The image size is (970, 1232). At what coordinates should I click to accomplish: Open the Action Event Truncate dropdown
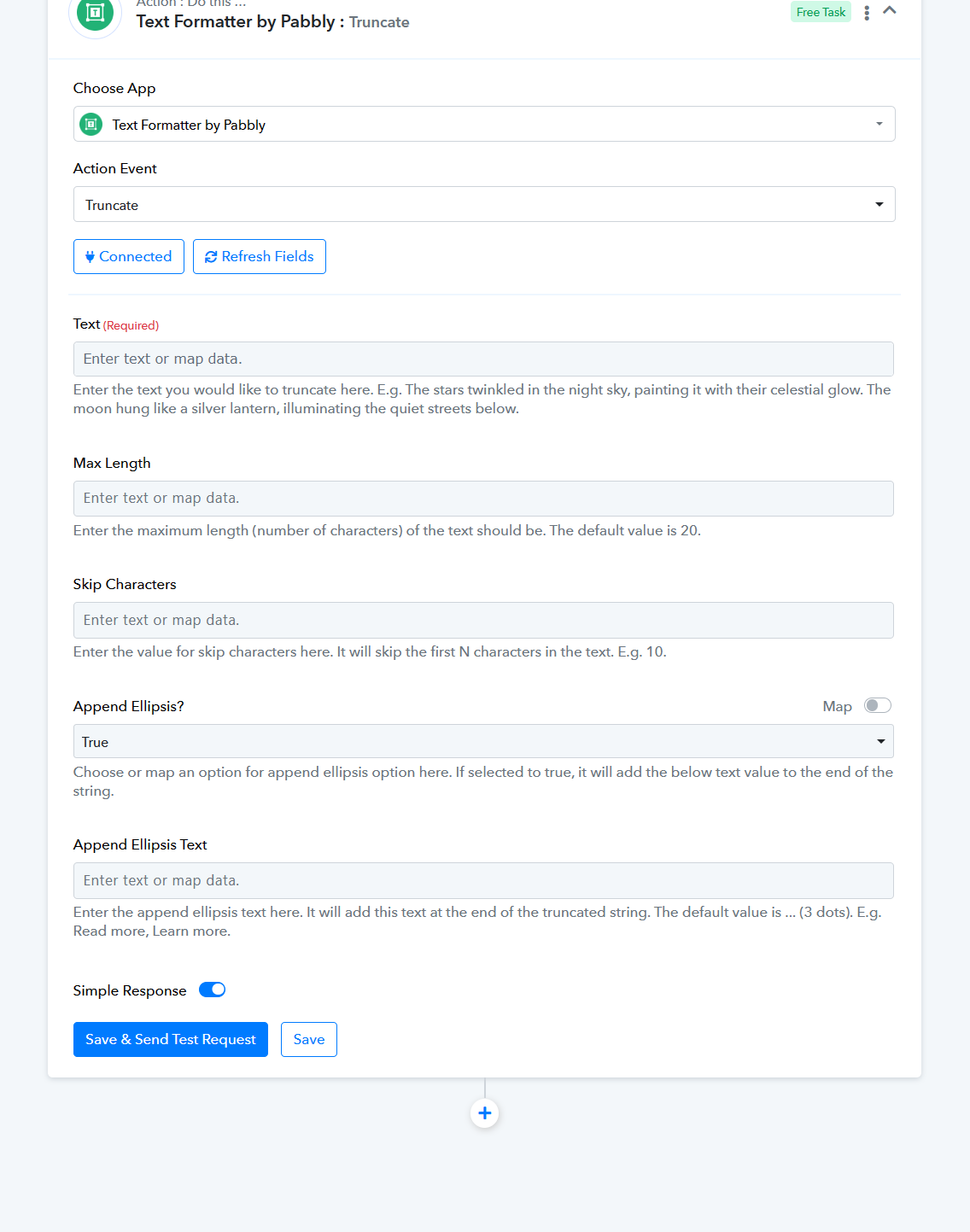(x=484, y=204)
